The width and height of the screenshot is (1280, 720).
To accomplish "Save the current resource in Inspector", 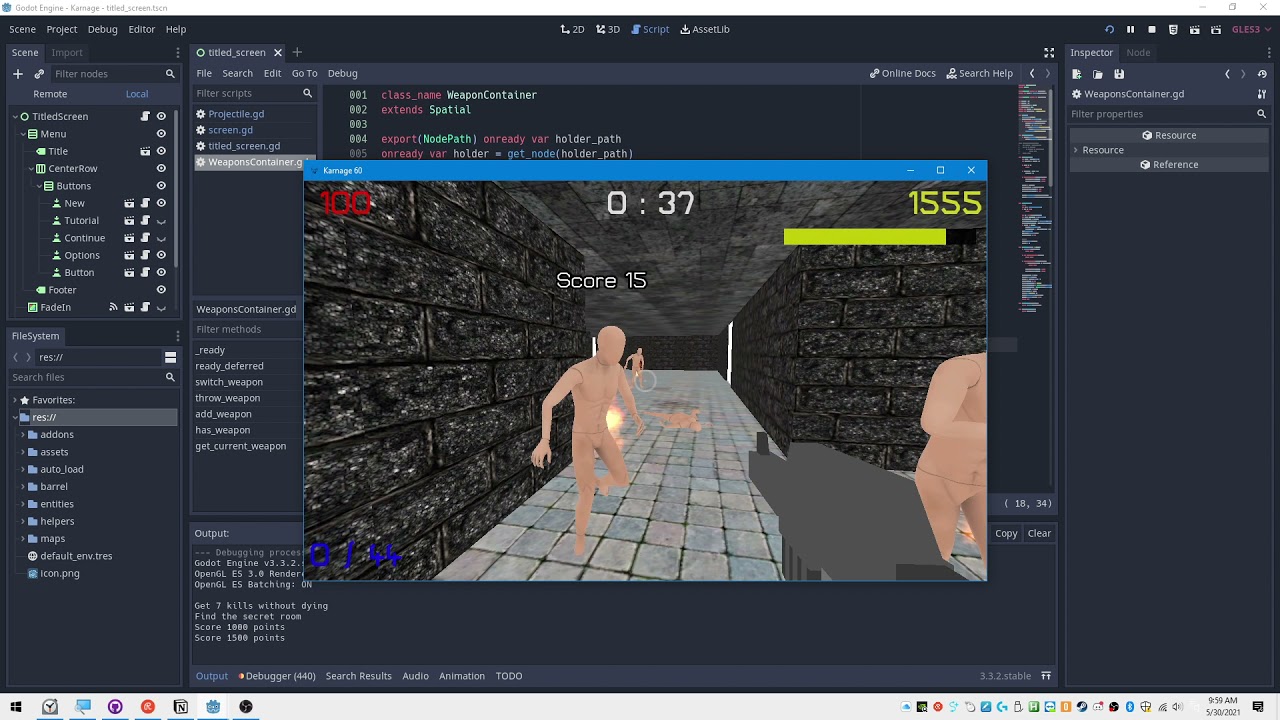I will [1119, 74].
